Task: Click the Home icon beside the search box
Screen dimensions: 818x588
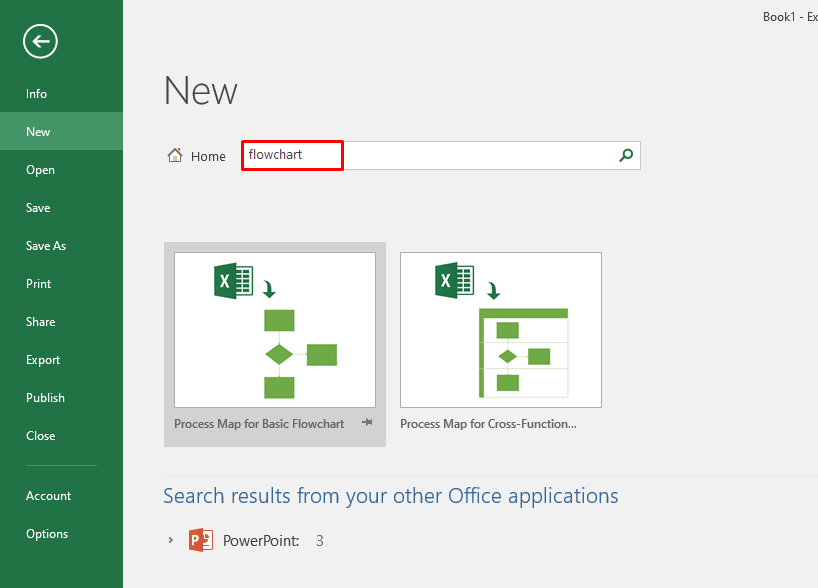Action: (175, 155)
